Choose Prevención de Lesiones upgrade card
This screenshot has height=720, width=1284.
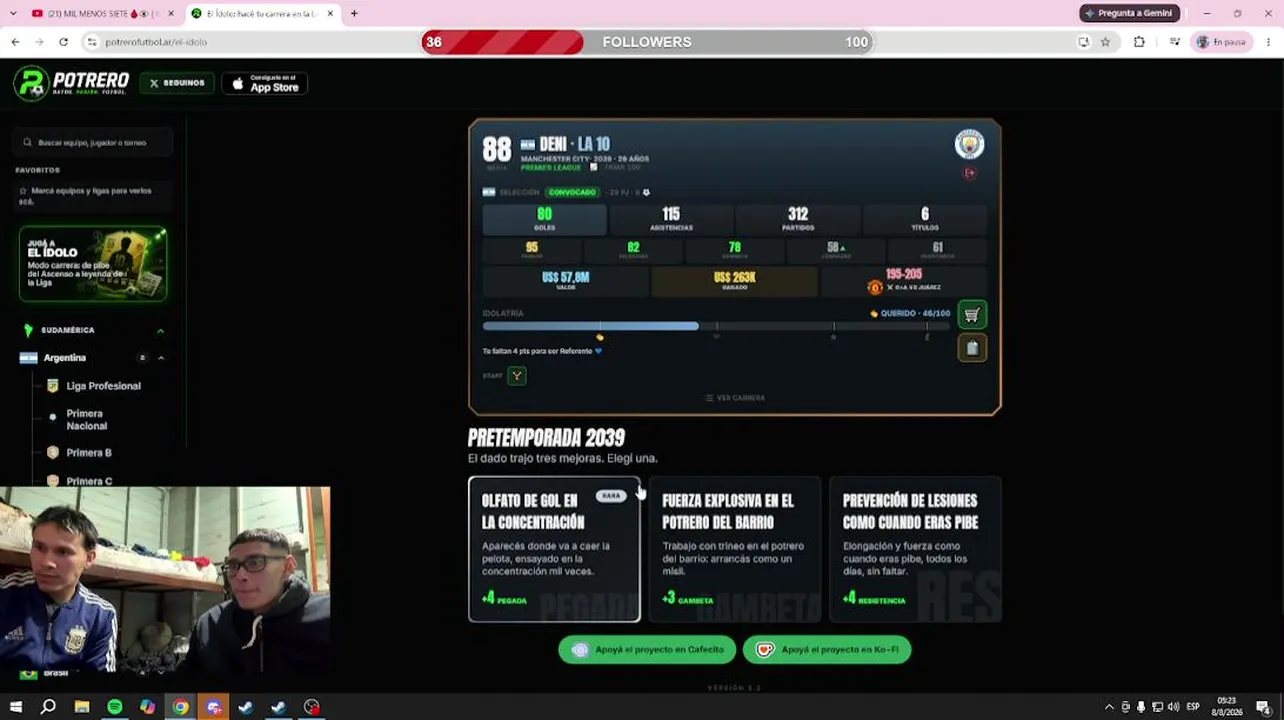pos(915,549)
